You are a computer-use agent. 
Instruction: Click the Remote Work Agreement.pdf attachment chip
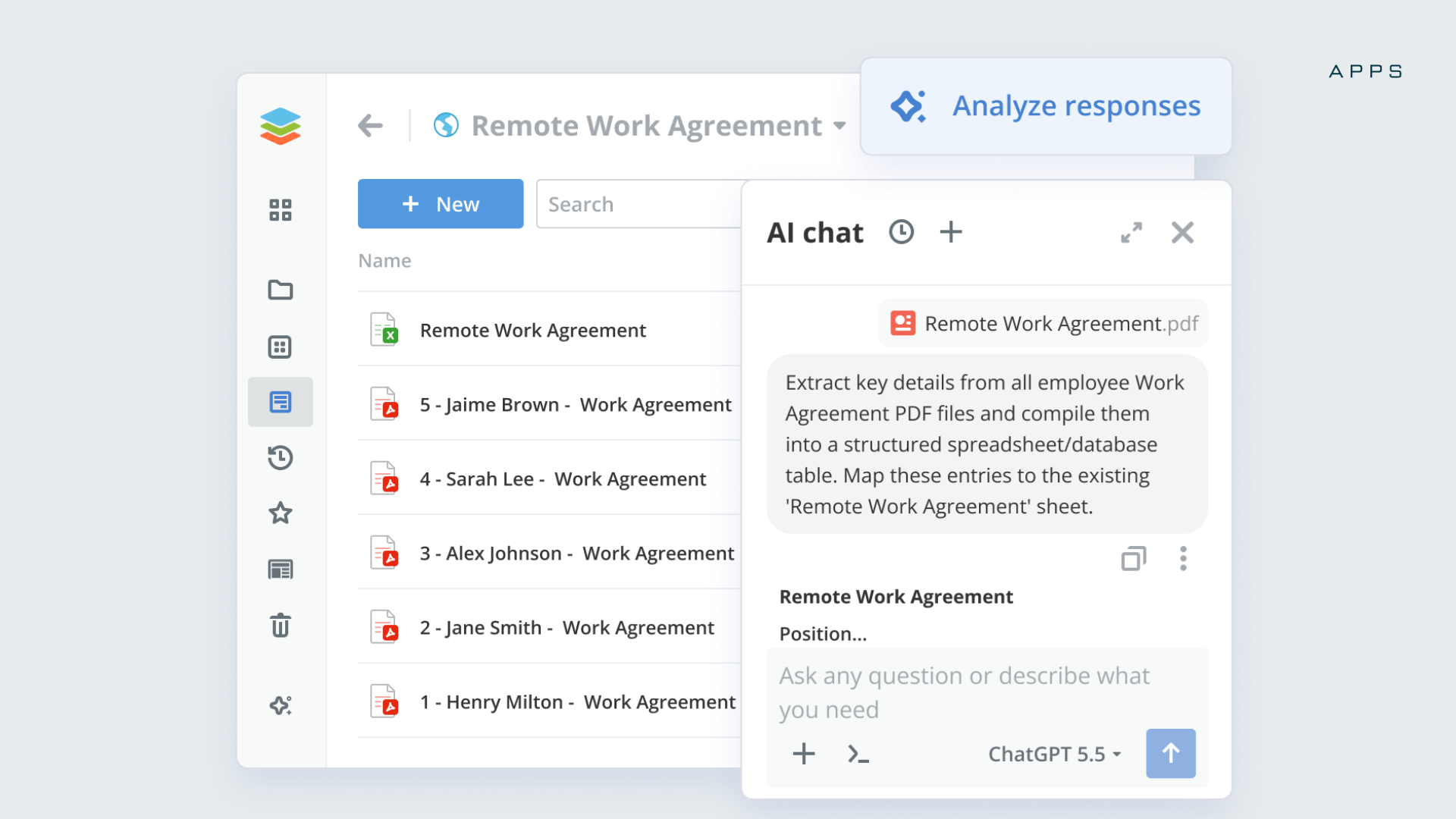point(1043,324)
